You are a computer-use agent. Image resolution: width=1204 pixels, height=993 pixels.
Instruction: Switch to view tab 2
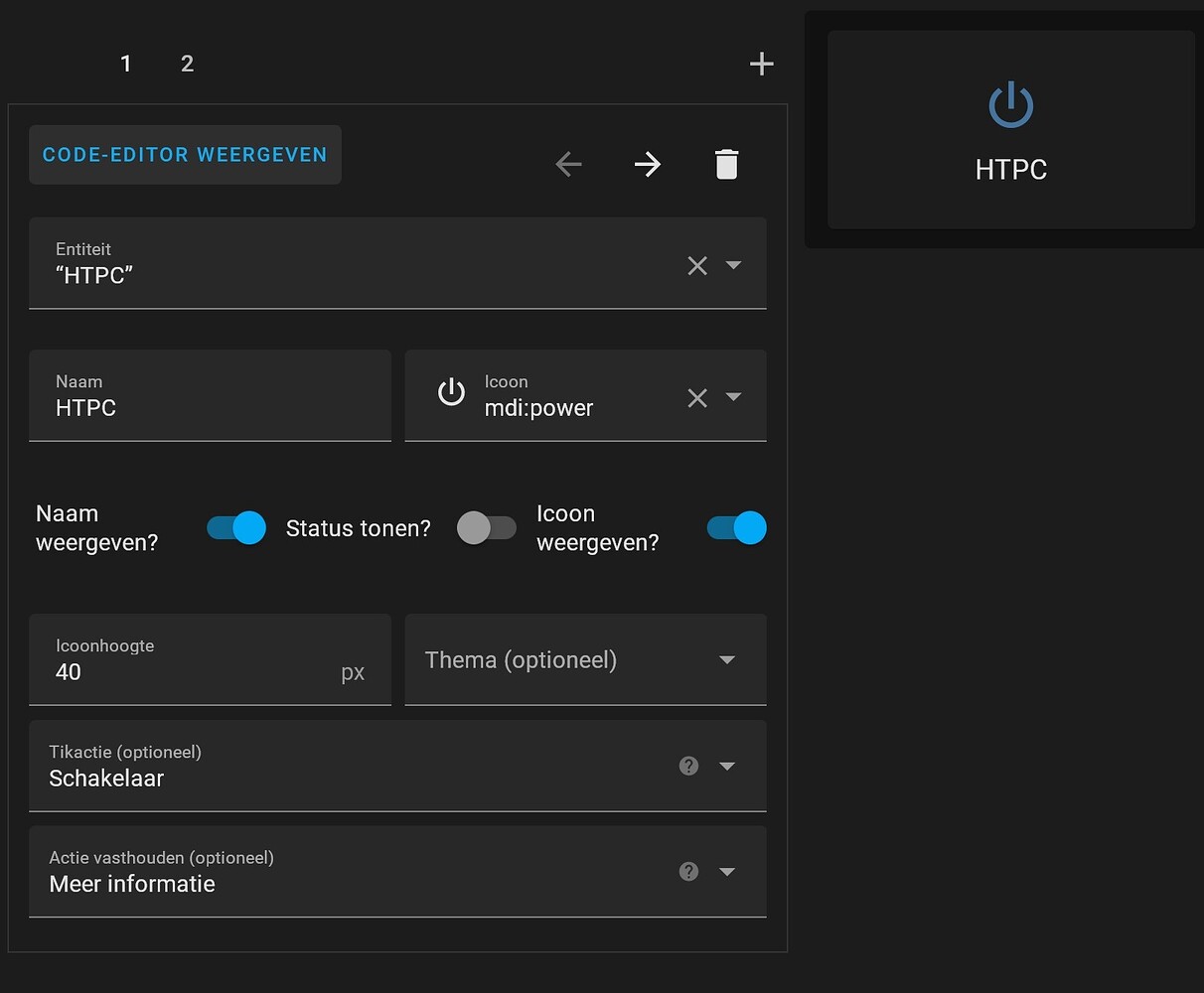[x=187, y=63]
